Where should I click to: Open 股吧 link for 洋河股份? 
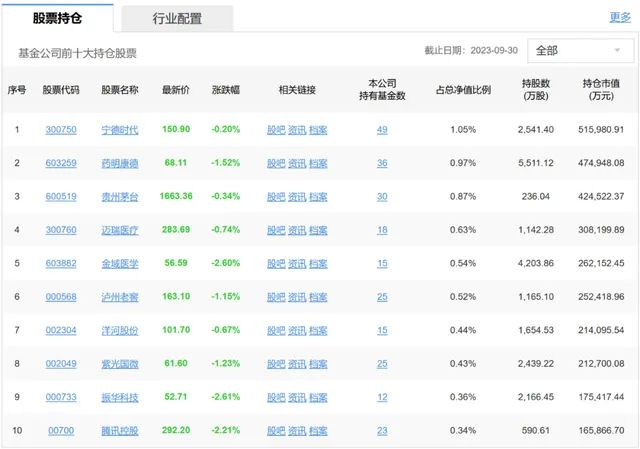[x=276, y=330]
